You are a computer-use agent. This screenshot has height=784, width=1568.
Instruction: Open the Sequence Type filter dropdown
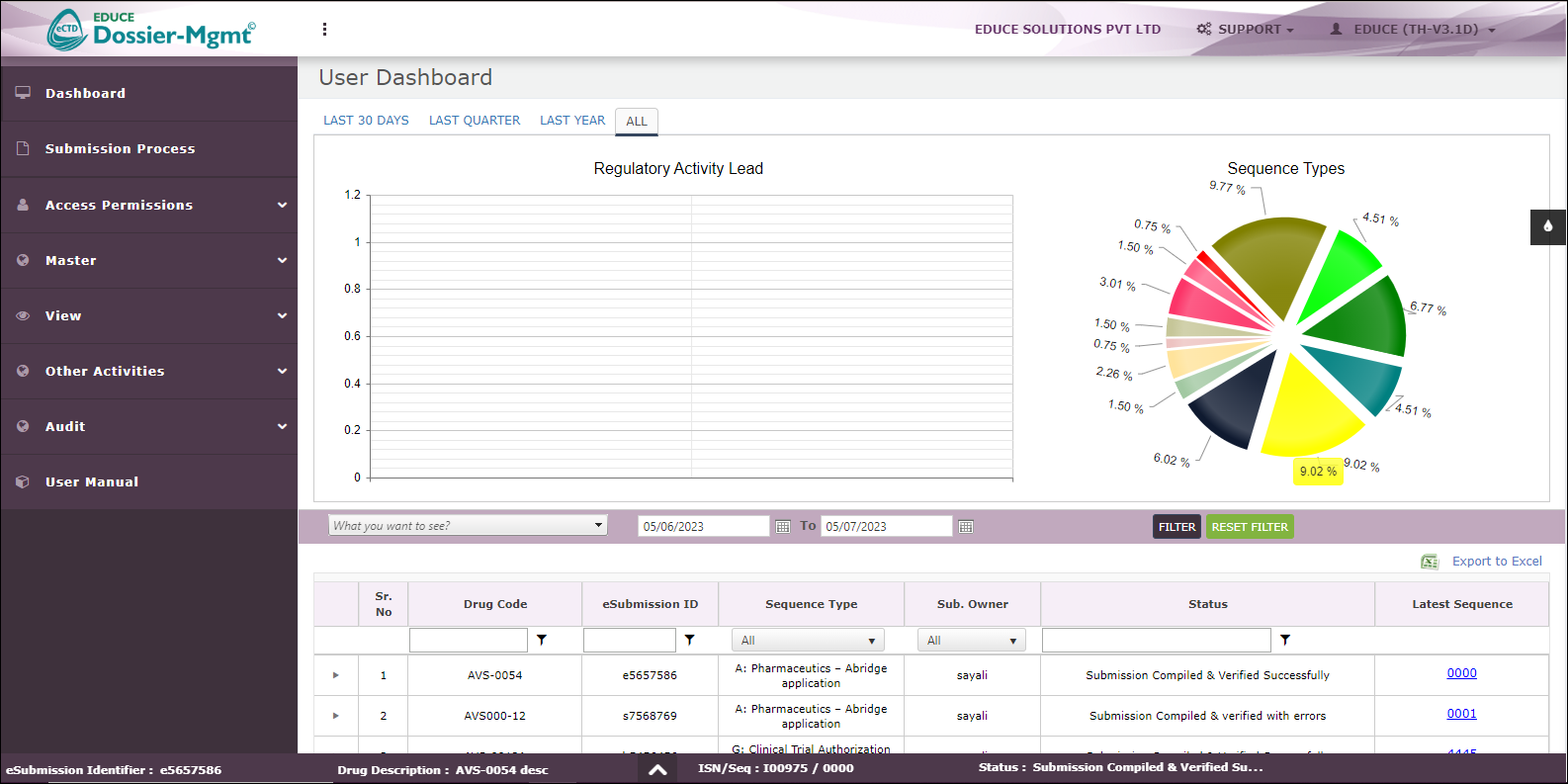(808, 641)
